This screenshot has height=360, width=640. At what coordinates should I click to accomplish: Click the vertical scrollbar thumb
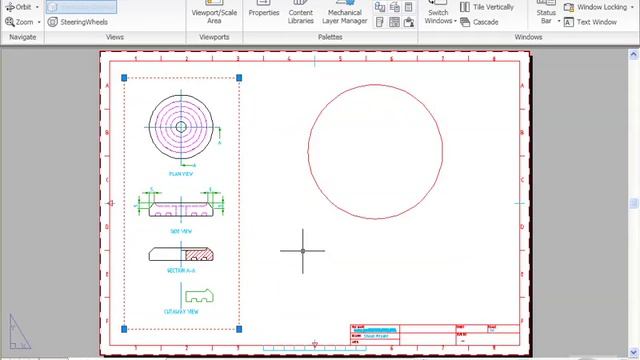pyautogui.click(x=633, y=203)
